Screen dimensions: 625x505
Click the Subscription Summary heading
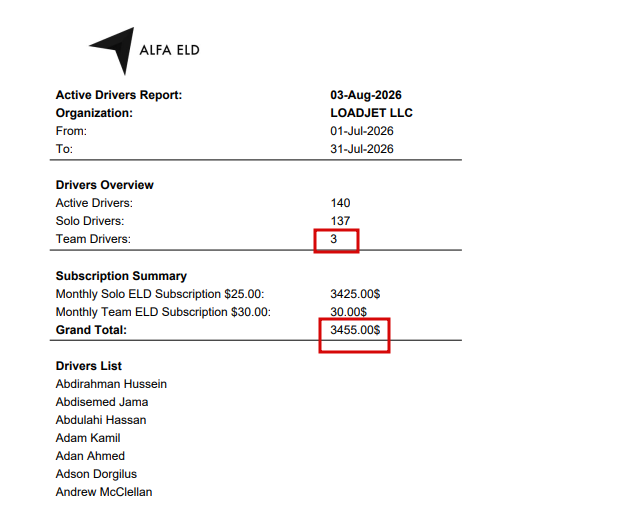click(121, 276)
